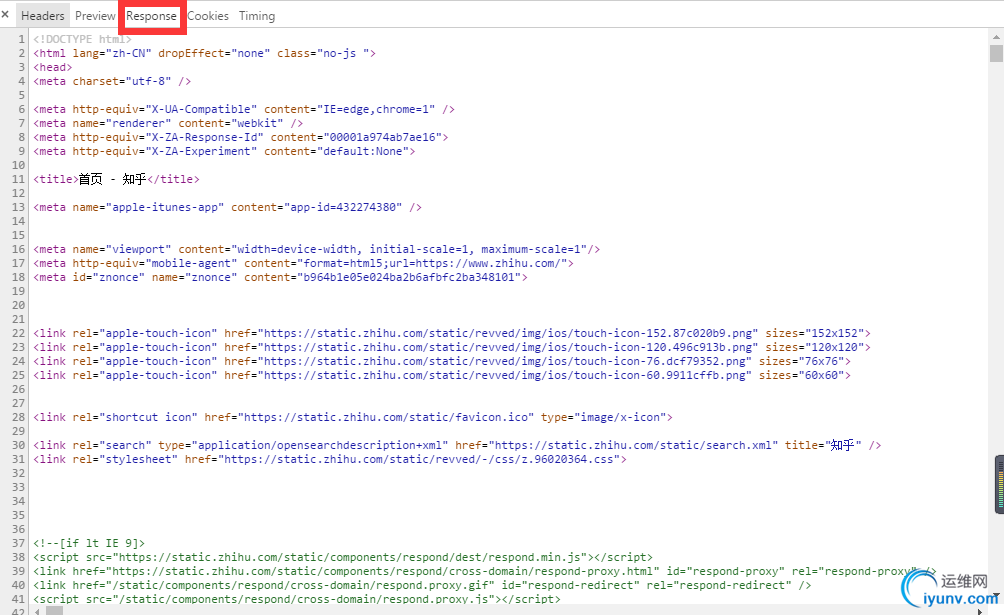Click the scroll-right arrow of horizontal scrollbar

pyautogui.click(x=980, y=611)
